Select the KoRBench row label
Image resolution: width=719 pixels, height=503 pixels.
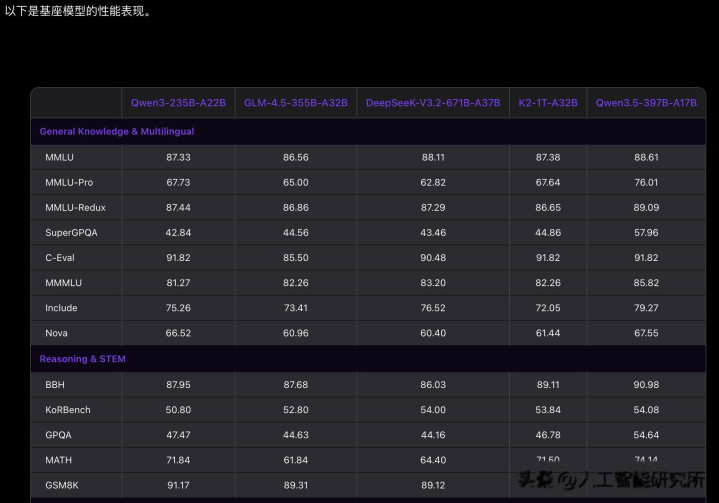(69, 409)
